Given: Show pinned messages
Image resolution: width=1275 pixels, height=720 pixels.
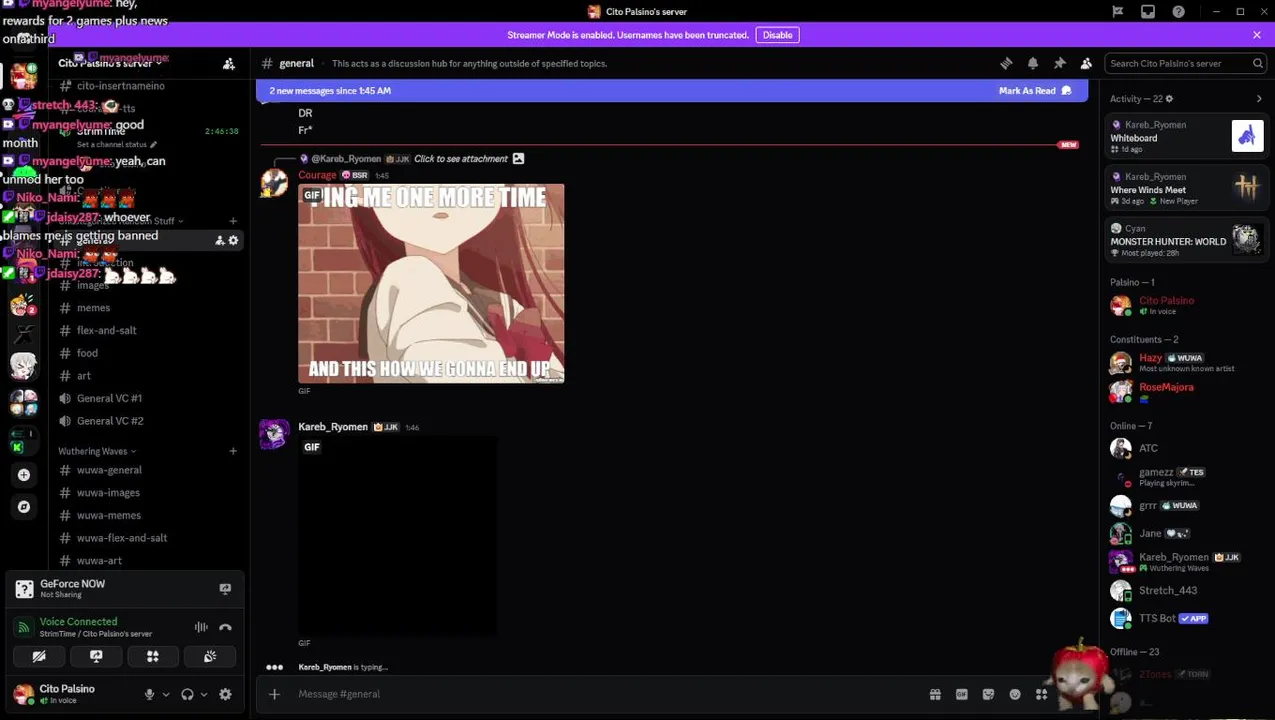Looking at the screenshot, I should pos(1060,63).
